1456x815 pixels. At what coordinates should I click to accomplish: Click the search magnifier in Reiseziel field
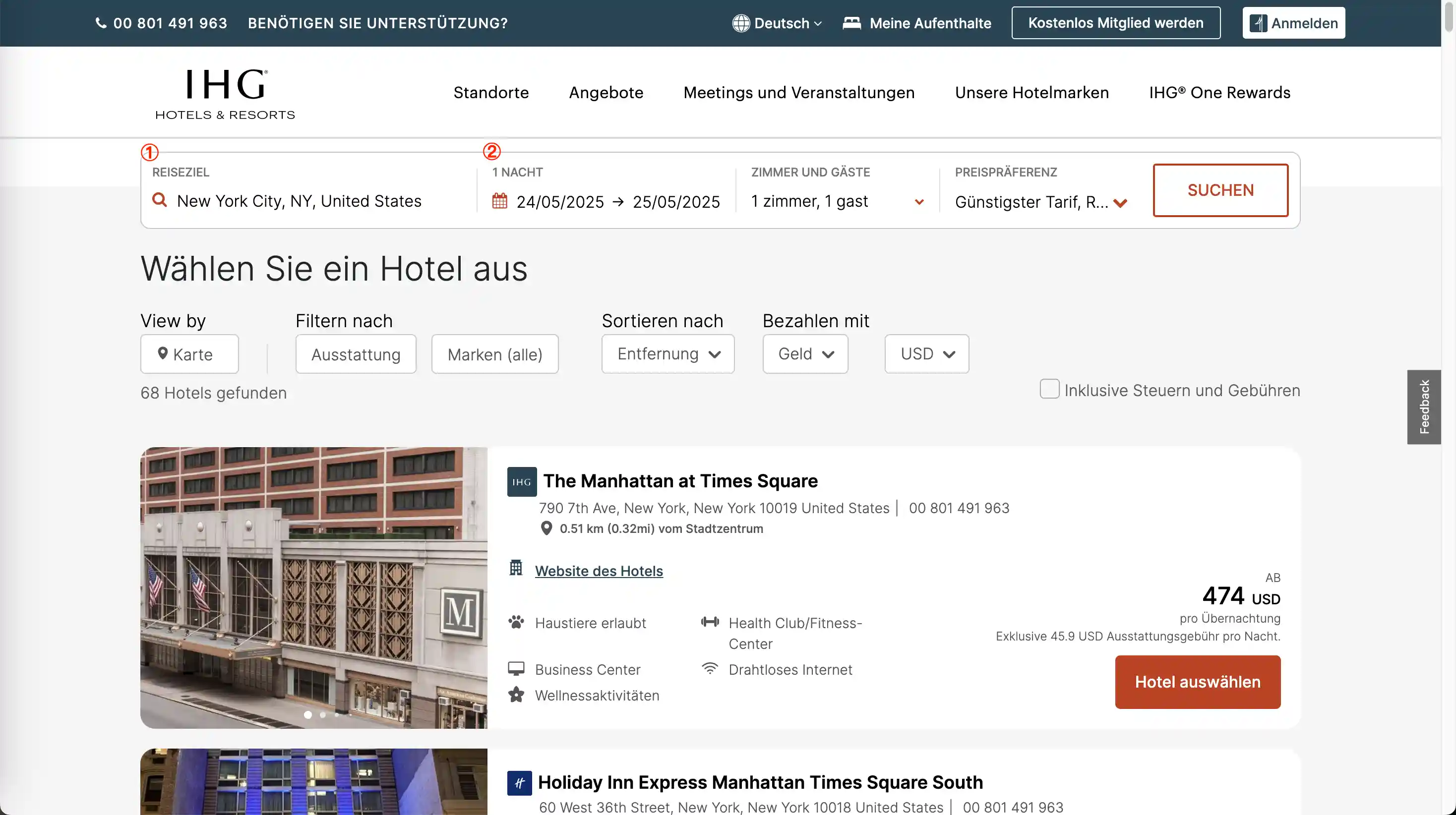160,200
